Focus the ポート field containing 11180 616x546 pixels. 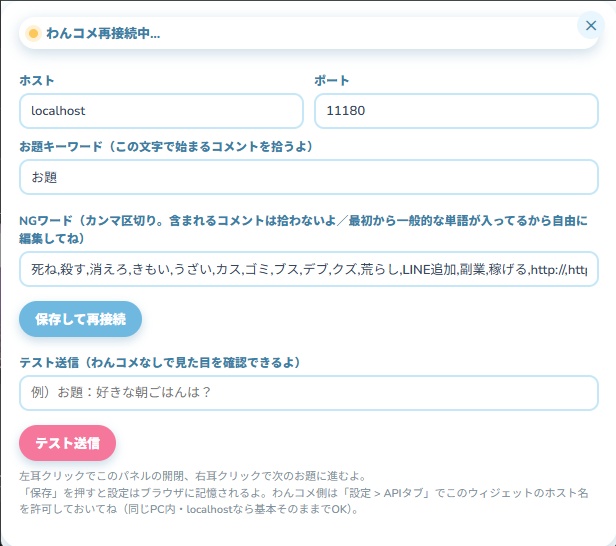[x=456, y=111]
